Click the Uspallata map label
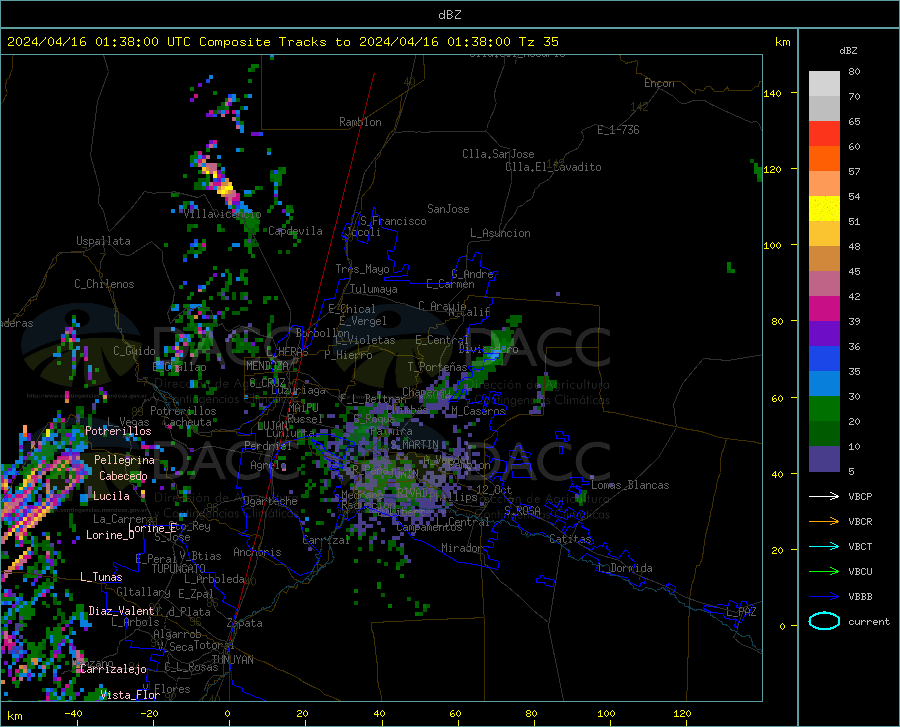The image size is (900, 727). 103,241
